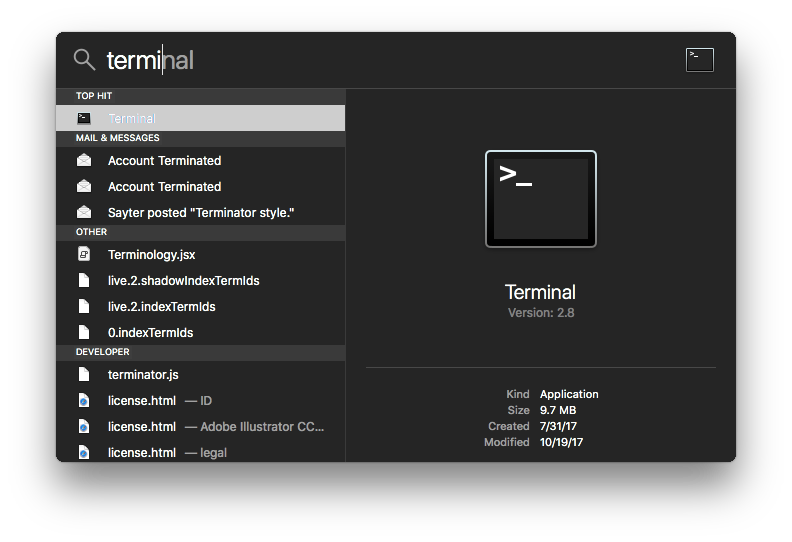Screen dimensions: 792x542
Task: Click the Terminal app icon in Top Hit row
Action: (x=84, y=118)
